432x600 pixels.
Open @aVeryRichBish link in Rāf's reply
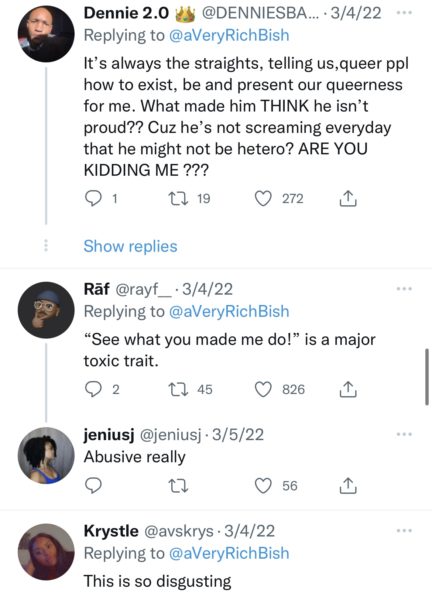(229, 311)
